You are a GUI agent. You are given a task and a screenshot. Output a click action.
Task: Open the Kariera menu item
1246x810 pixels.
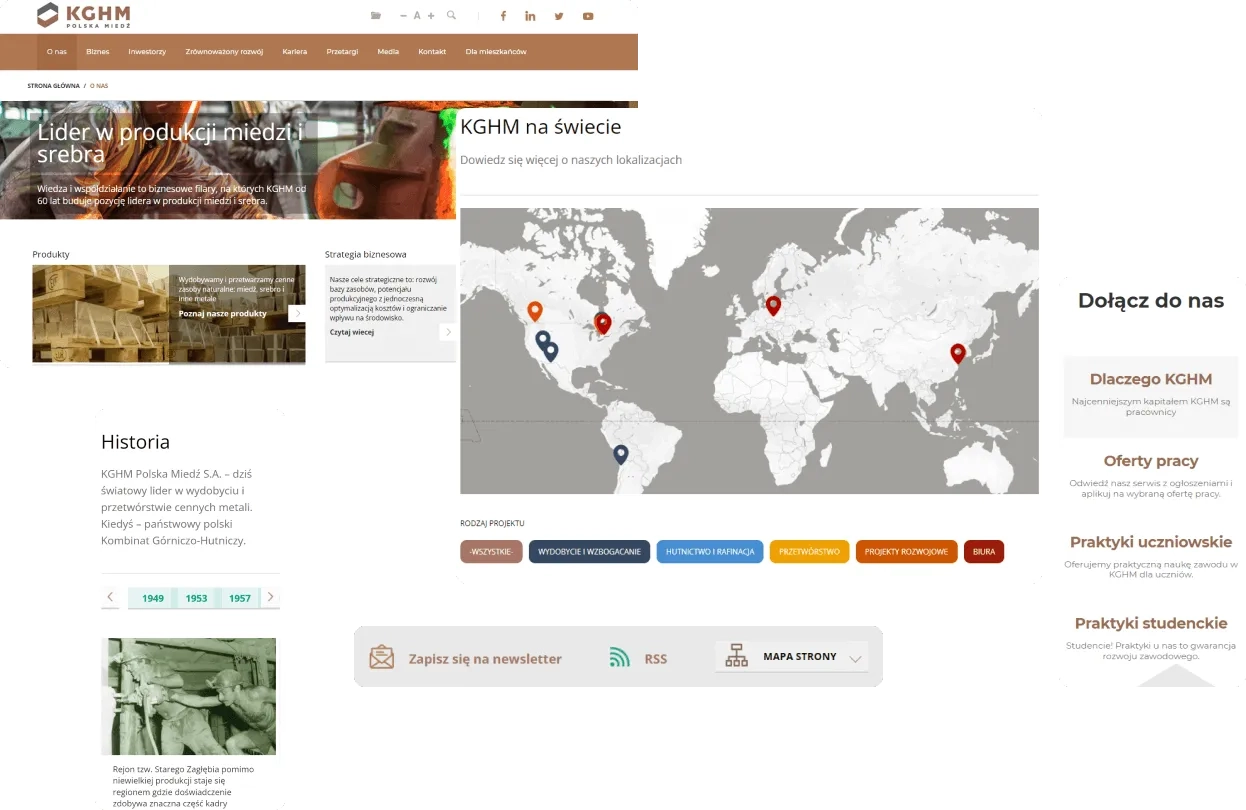pyautogui.click(x=294, y=52)
